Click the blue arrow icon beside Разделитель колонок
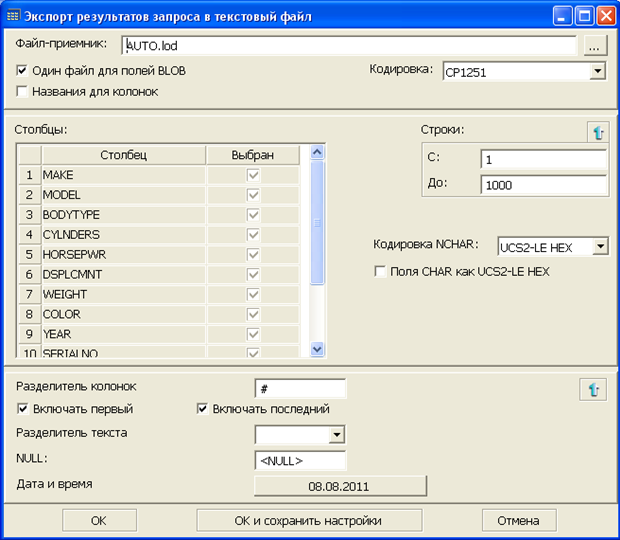 point(594,389)
